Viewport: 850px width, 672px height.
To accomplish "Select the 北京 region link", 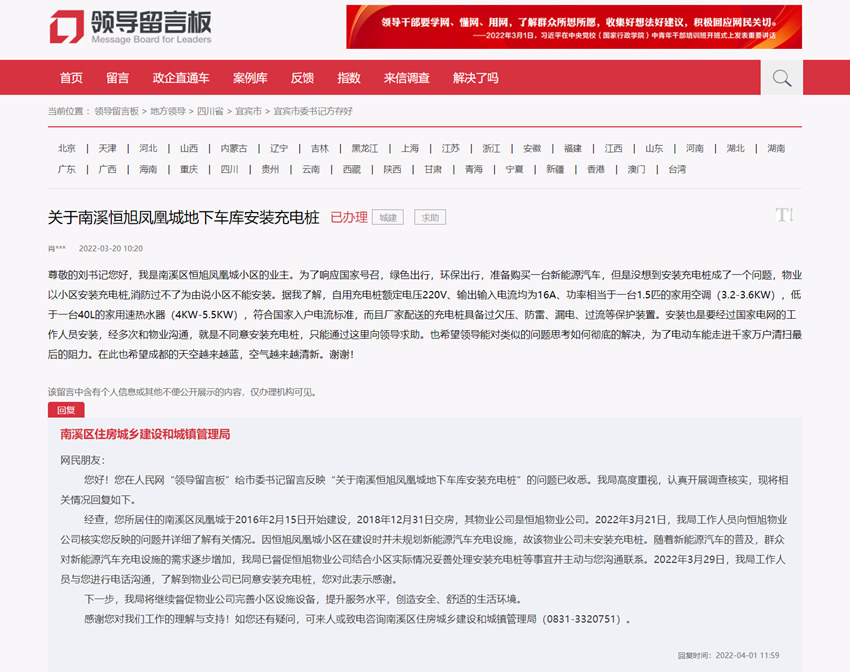I will click(x=66, y=147).
